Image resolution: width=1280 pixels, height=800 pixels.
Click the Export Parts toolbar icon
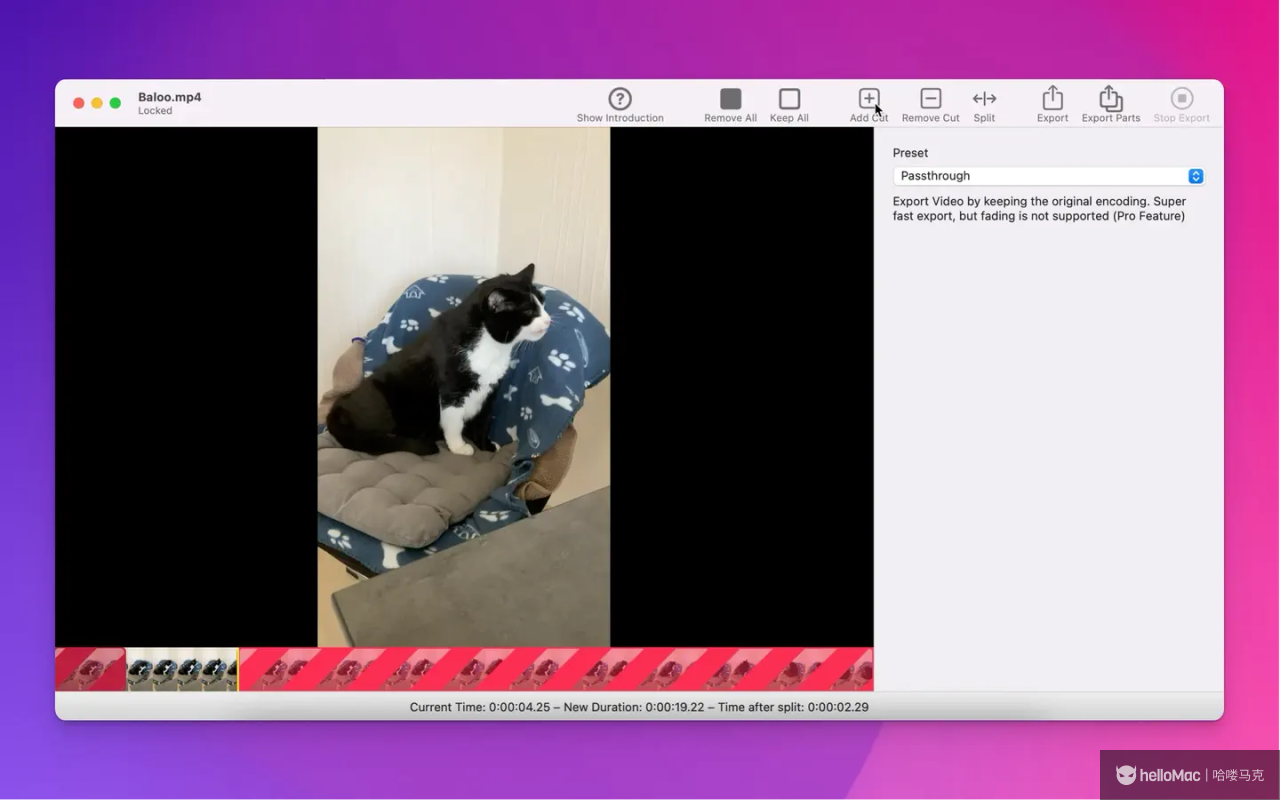click(x=1111, y=98)
